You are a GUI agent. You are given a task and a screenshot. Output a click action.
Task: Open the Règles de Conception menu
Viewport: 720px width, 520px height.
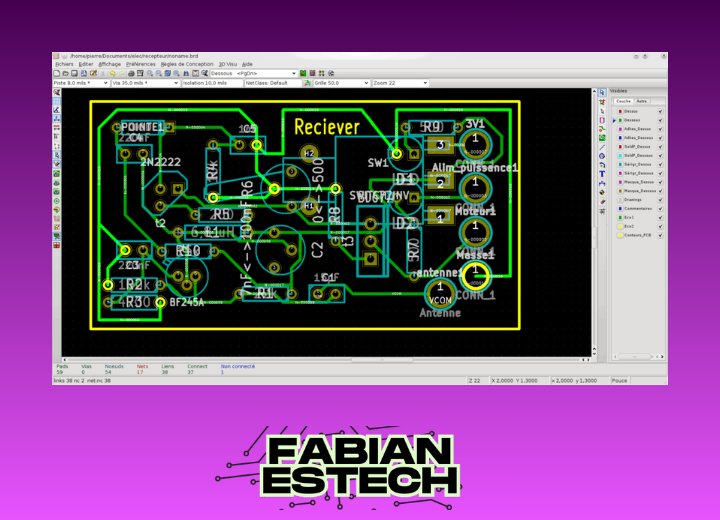[x=187, y=64]
